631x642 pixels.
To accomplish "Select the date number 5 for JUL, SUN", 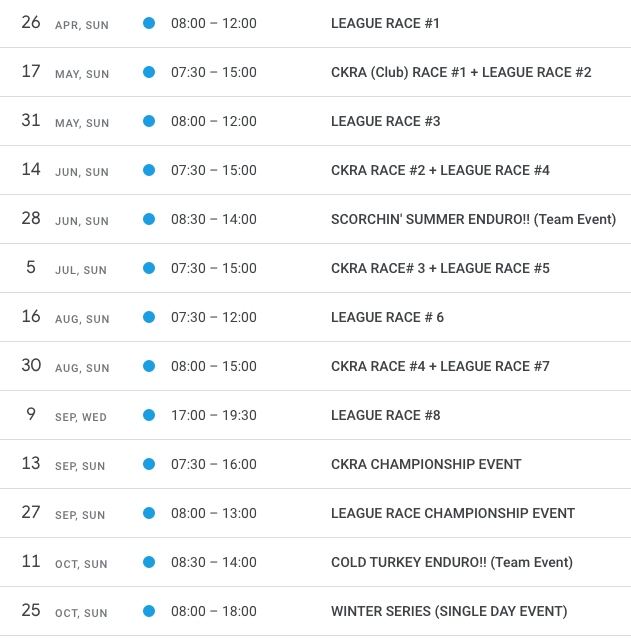I will click(31, 267).
